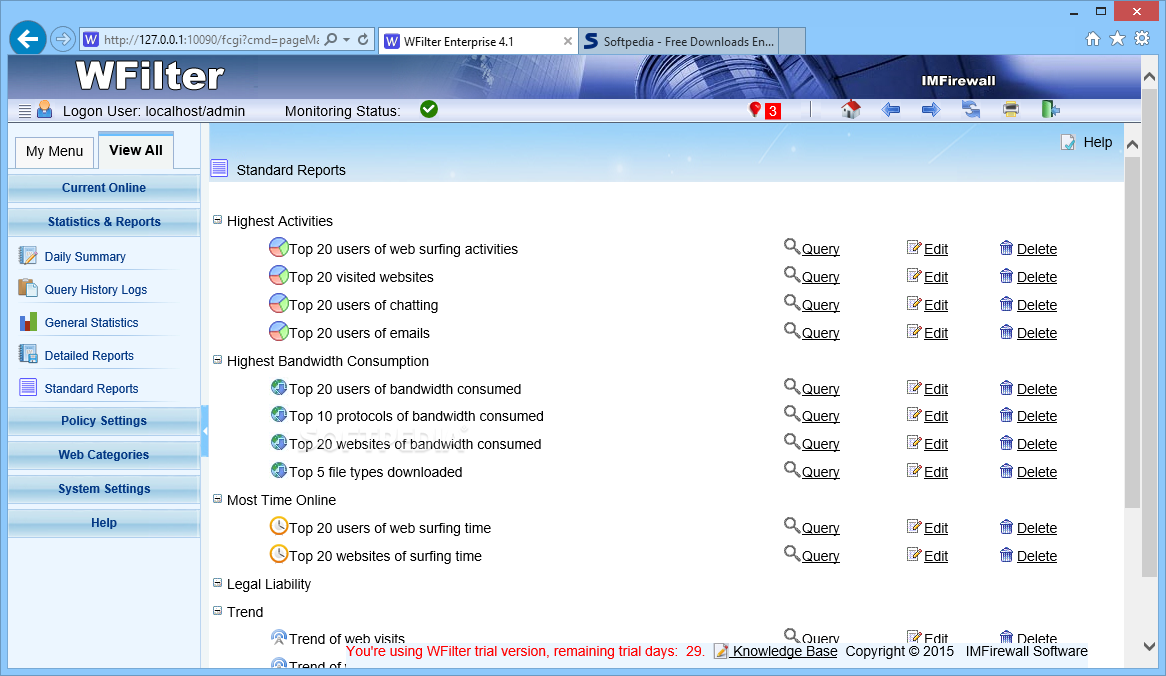Viewport: 1166px width, 676px height.
Task: Go to home page via house icon
Action: click(x=851, y=110)
